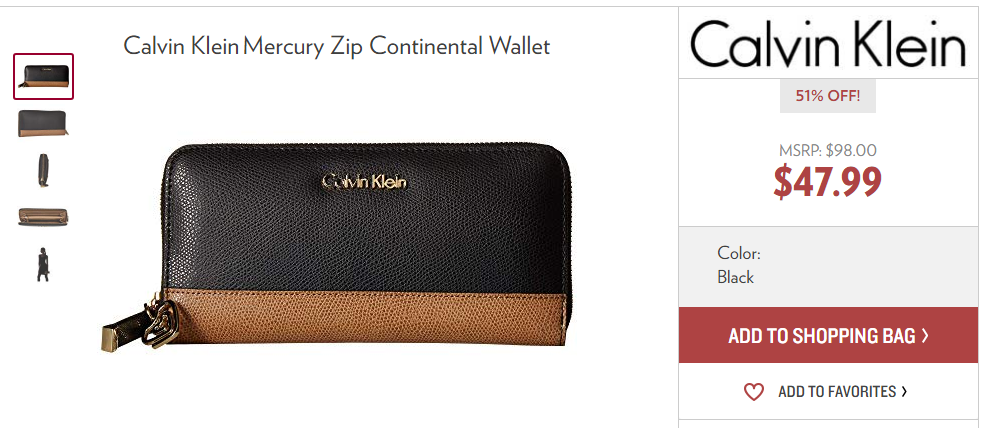The width and height of the screenshot is (984, 428).
Task: Click ADD TO SHOPPING BAG button
Action: click(828, 335)
